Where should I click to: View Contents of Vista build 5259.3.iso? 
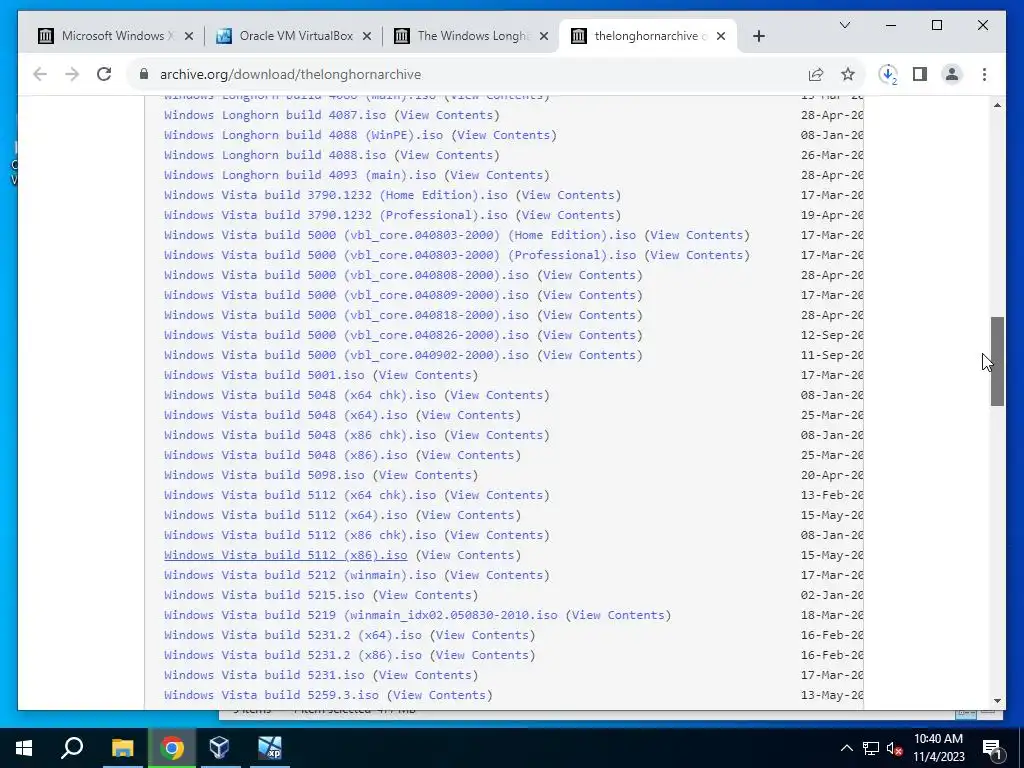pos(440,695)
